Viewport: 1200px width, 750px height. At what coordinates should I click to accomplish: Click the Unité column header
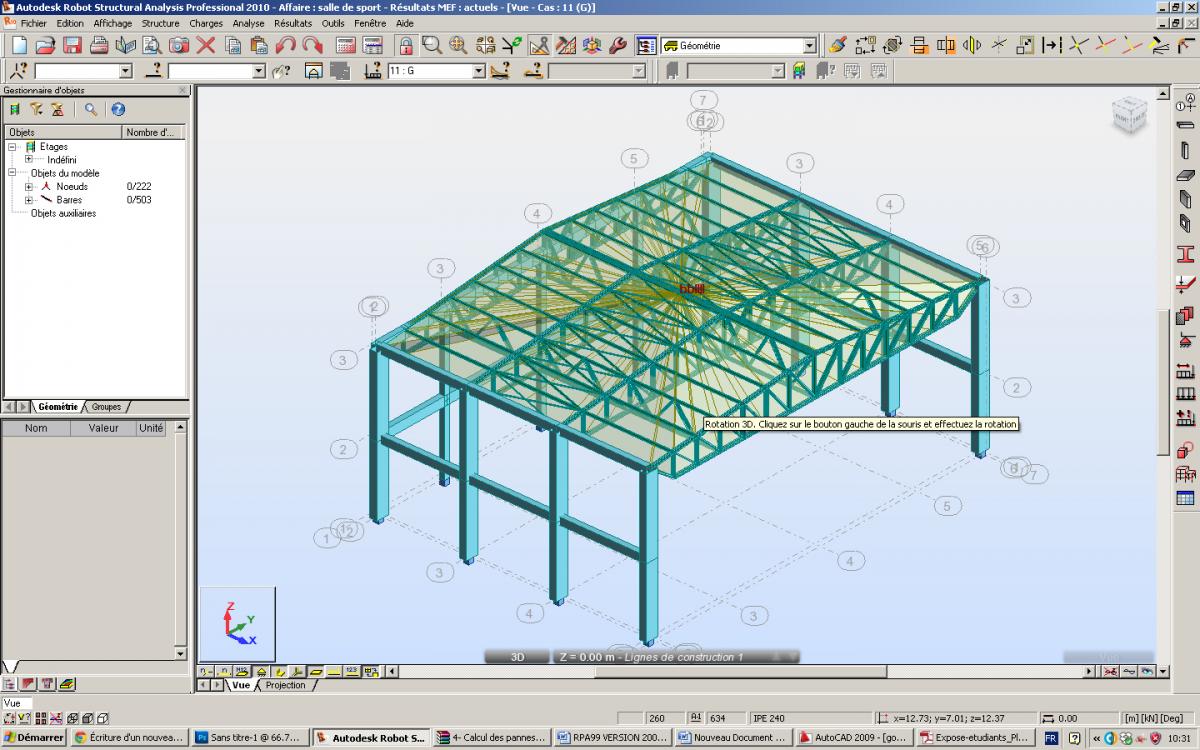point(151,428)
